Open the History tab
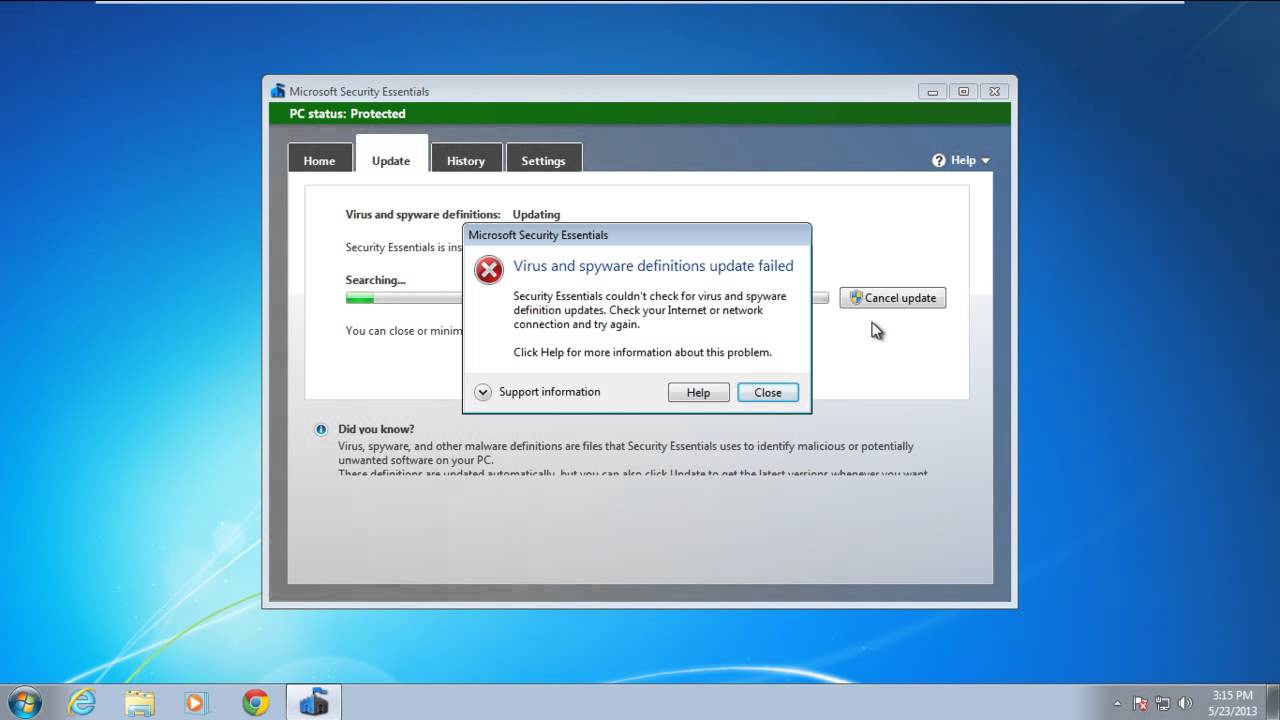The height and width of the screenshot is (720, 1280). point(466,160)
